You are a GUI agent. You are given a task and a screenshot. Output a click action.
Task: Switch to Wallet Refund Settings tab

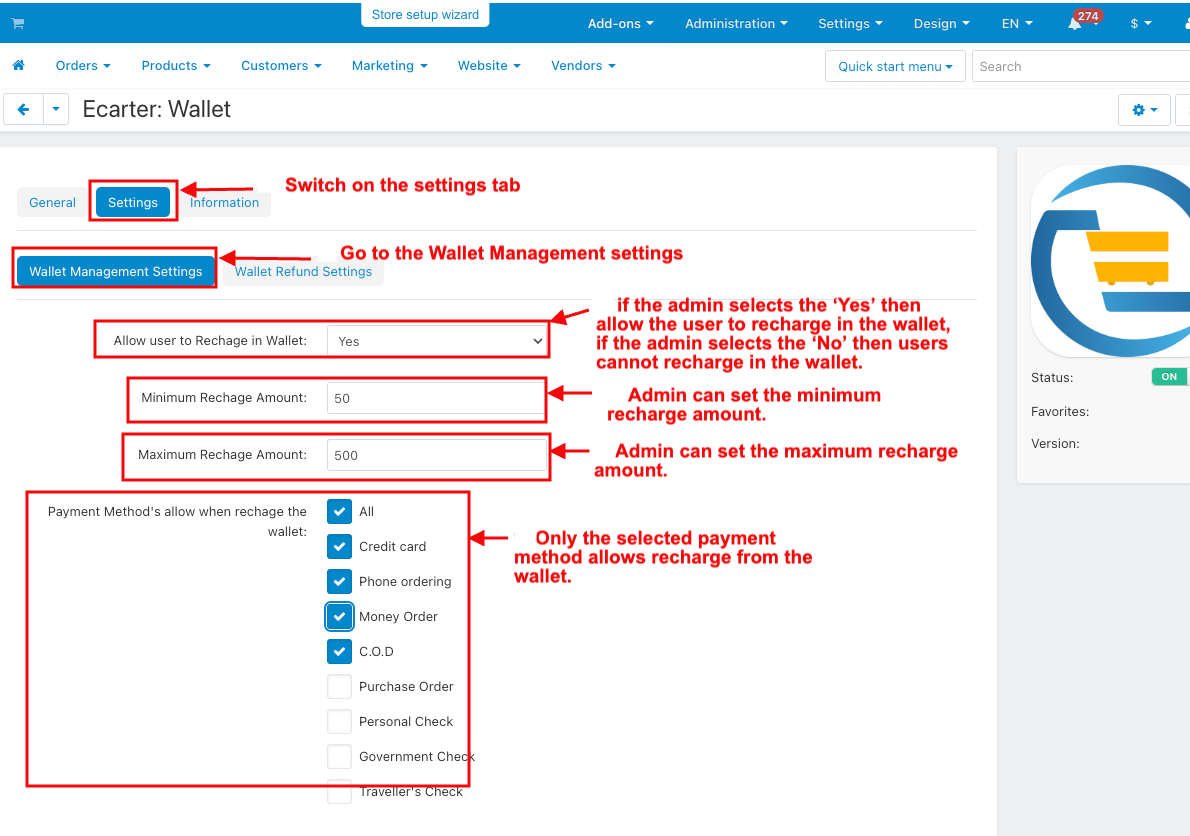coord(303,272)
